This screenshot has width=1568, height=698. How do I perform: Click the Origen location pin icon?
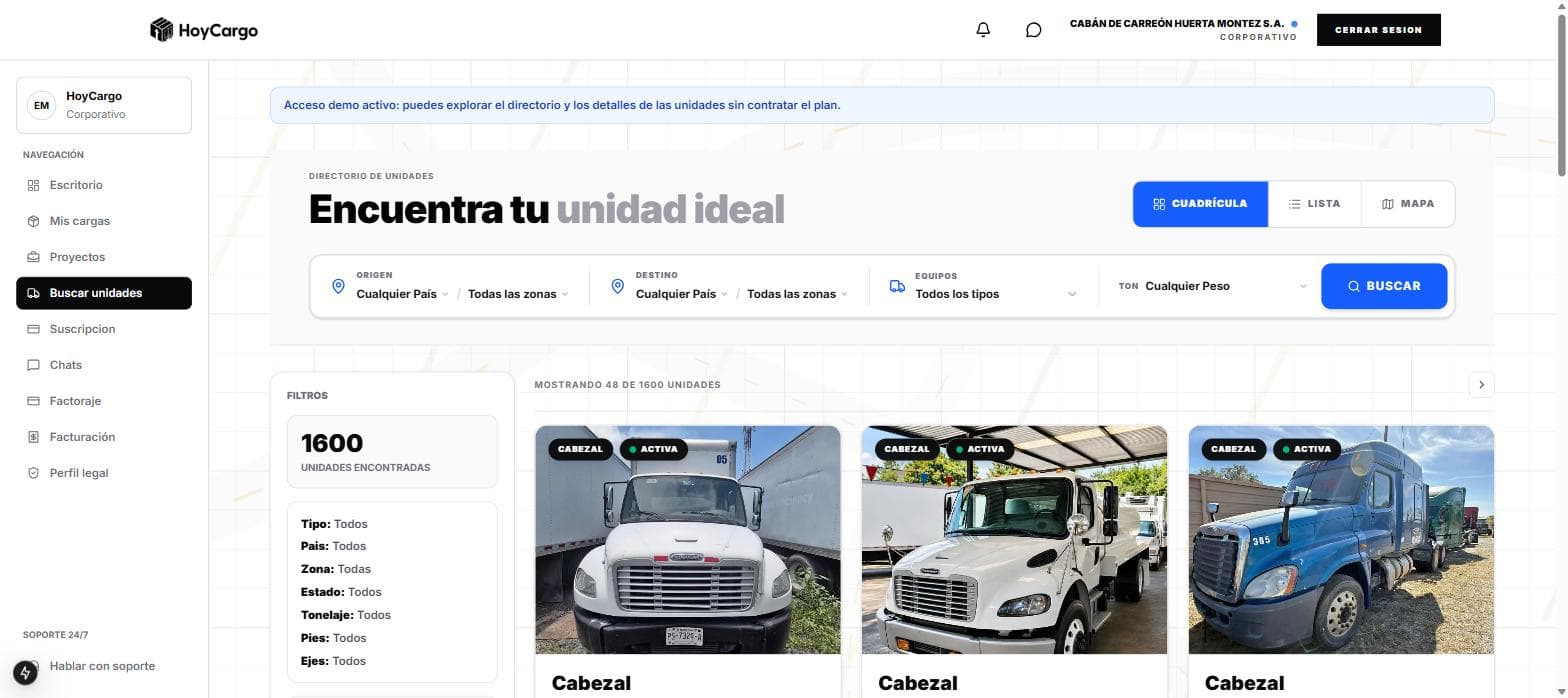click(x=338, y=287)
